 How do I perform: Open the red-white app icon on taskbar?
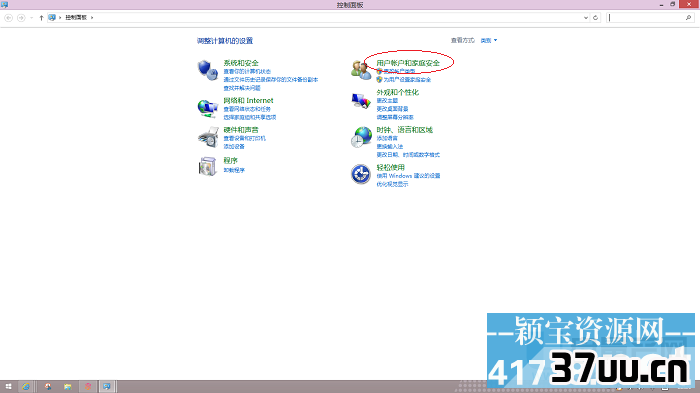point(48,387)
